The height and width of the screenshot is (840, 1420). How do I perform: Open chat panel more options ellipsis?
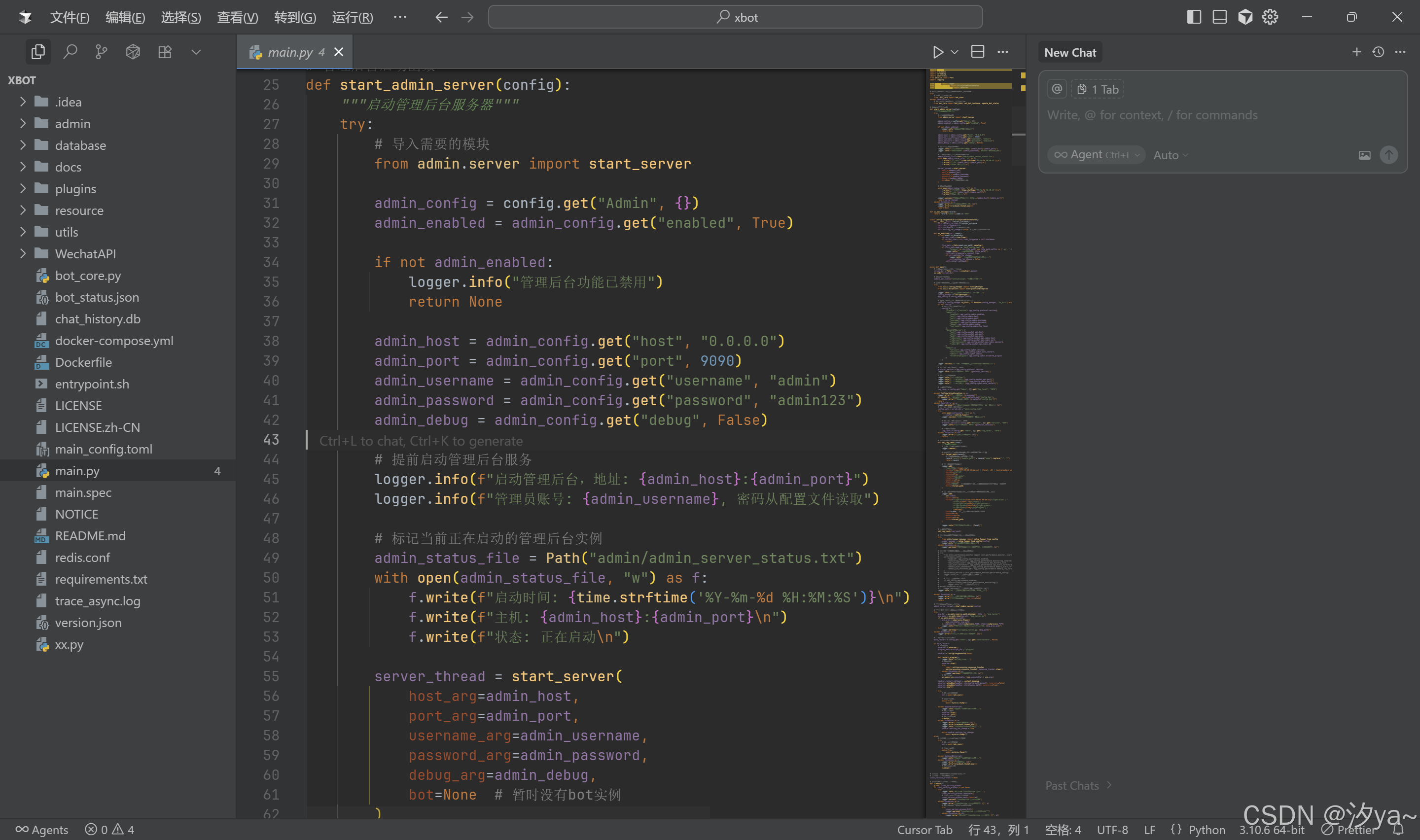1400,52
